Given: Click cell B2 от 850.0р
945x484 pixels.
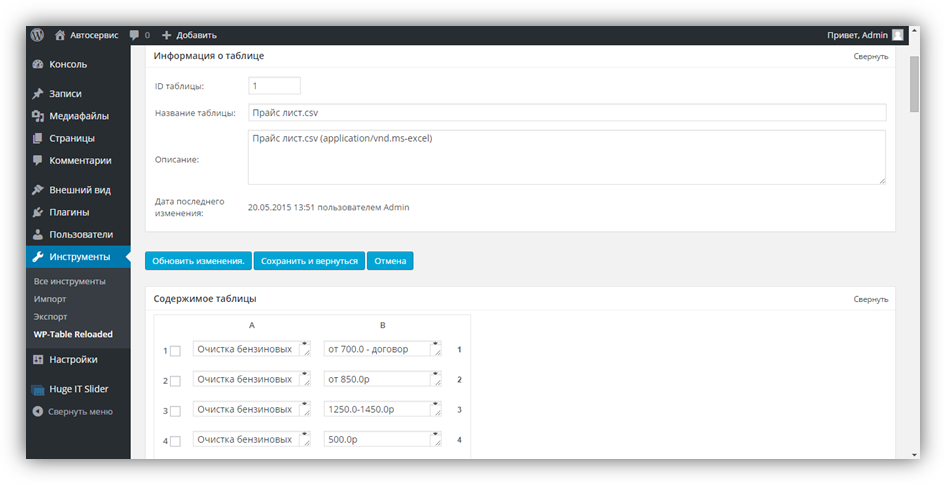Looking at the screenshot, I should pyautogui.click(x=383, y=379).
